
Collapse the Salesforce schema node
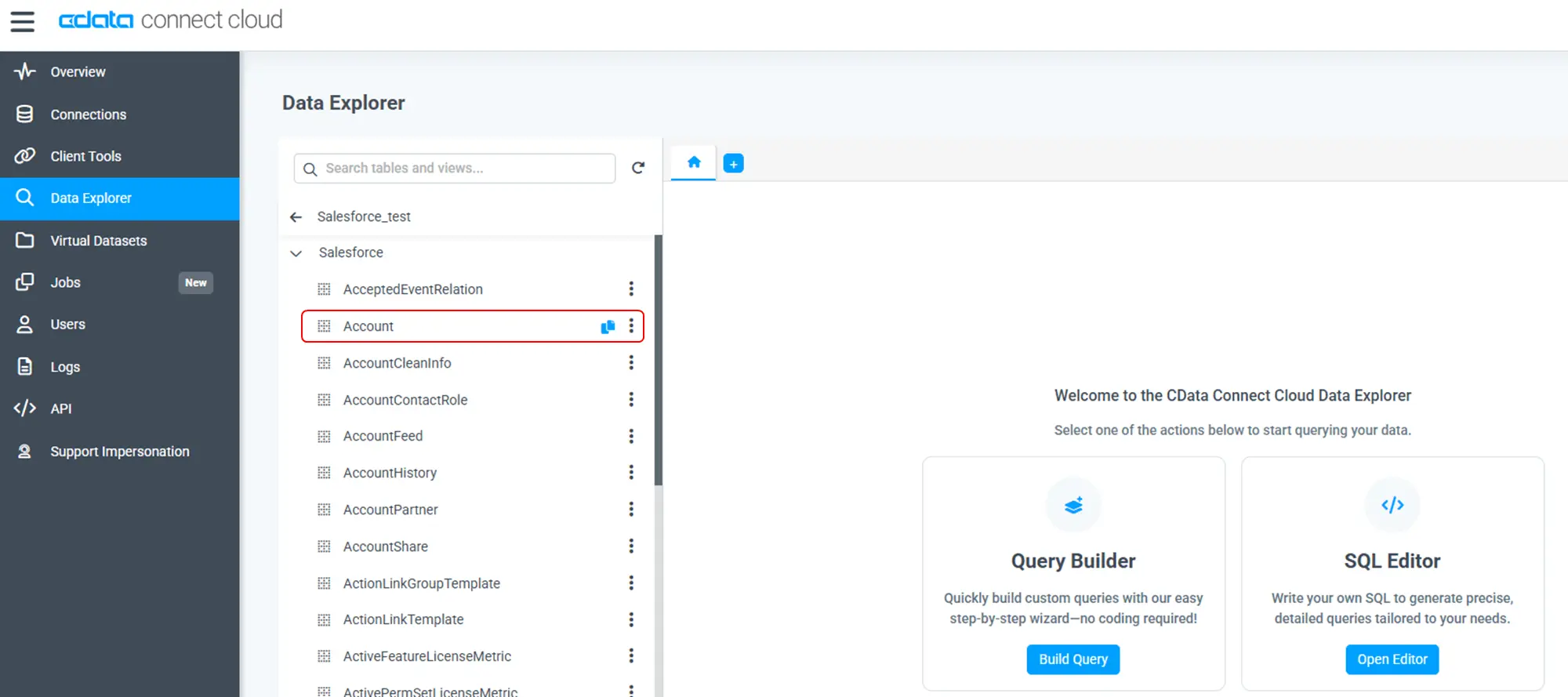[296, 253]
